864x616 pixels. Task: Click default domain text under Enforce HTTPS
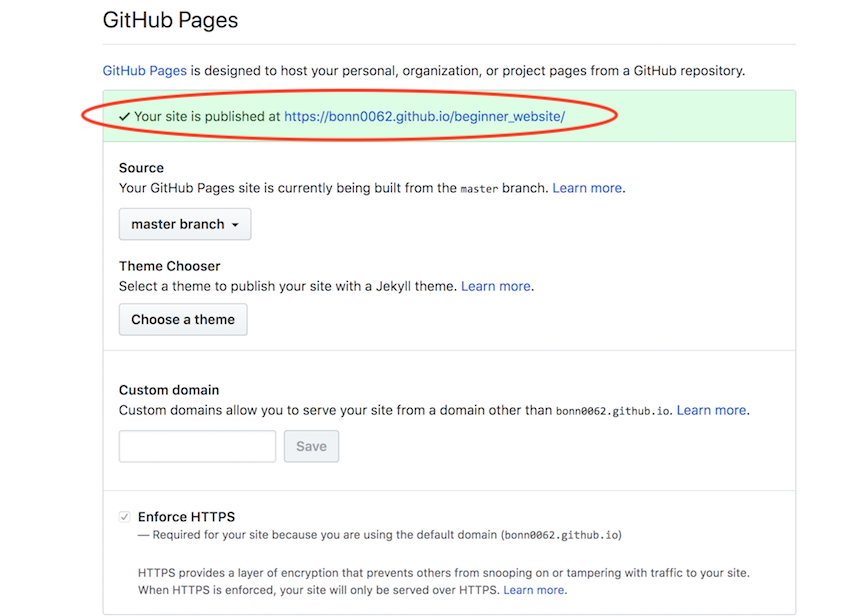[x=560, y=535]
